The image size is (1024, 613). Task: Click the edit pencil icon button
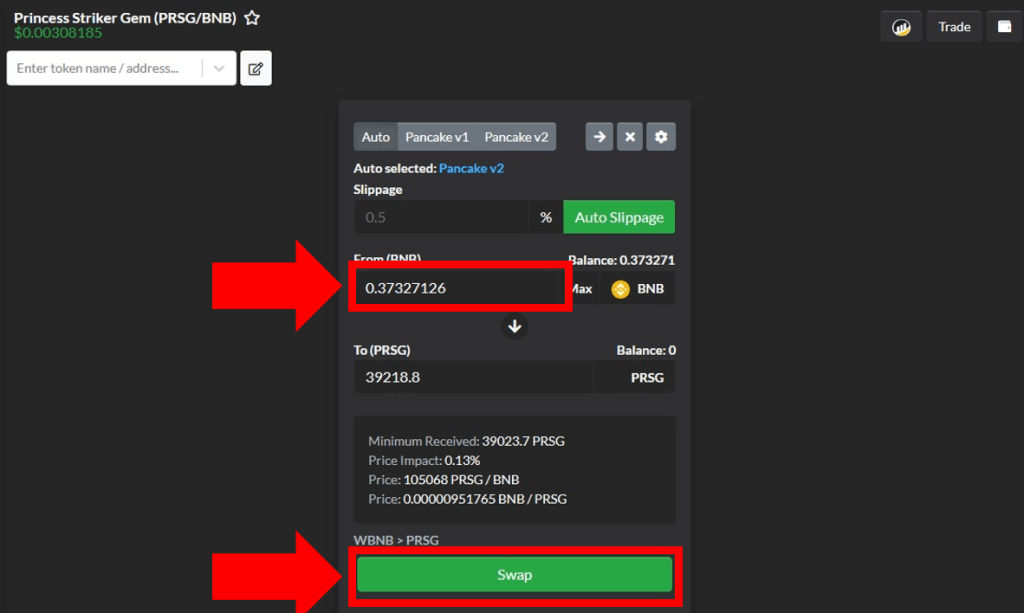(x=255, y=68)
